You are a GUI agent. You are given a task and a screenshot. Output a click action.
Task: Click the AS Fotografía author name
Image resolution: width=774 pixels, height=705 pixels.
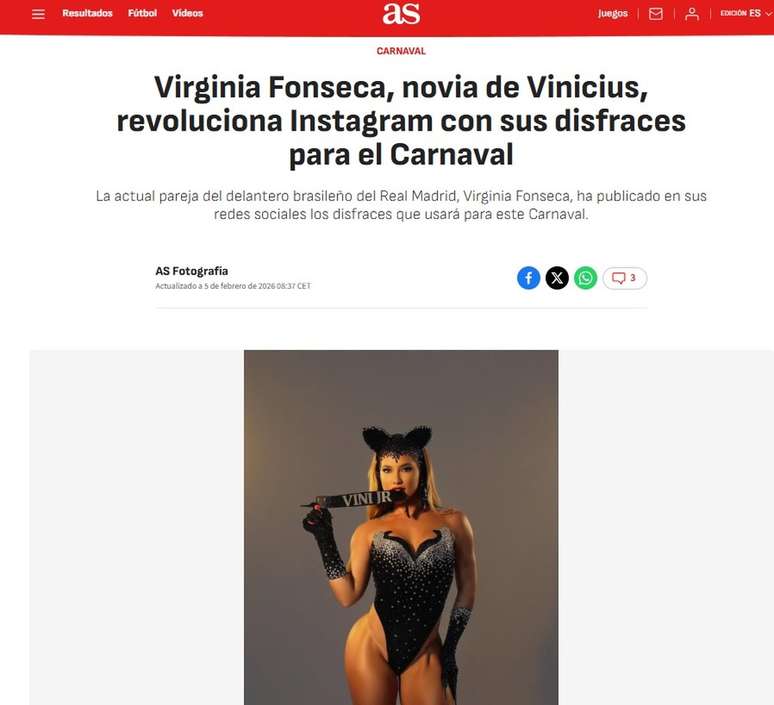click(x=192, y=271)
